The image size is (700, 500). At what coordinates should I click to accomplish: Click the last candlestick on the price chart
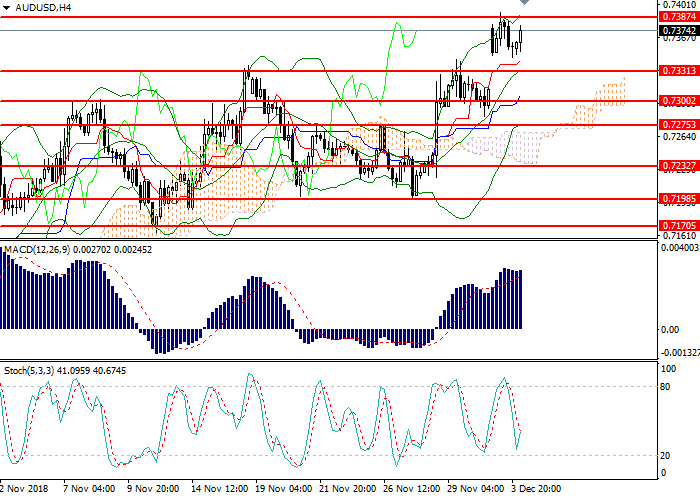[x=521, y=37]
